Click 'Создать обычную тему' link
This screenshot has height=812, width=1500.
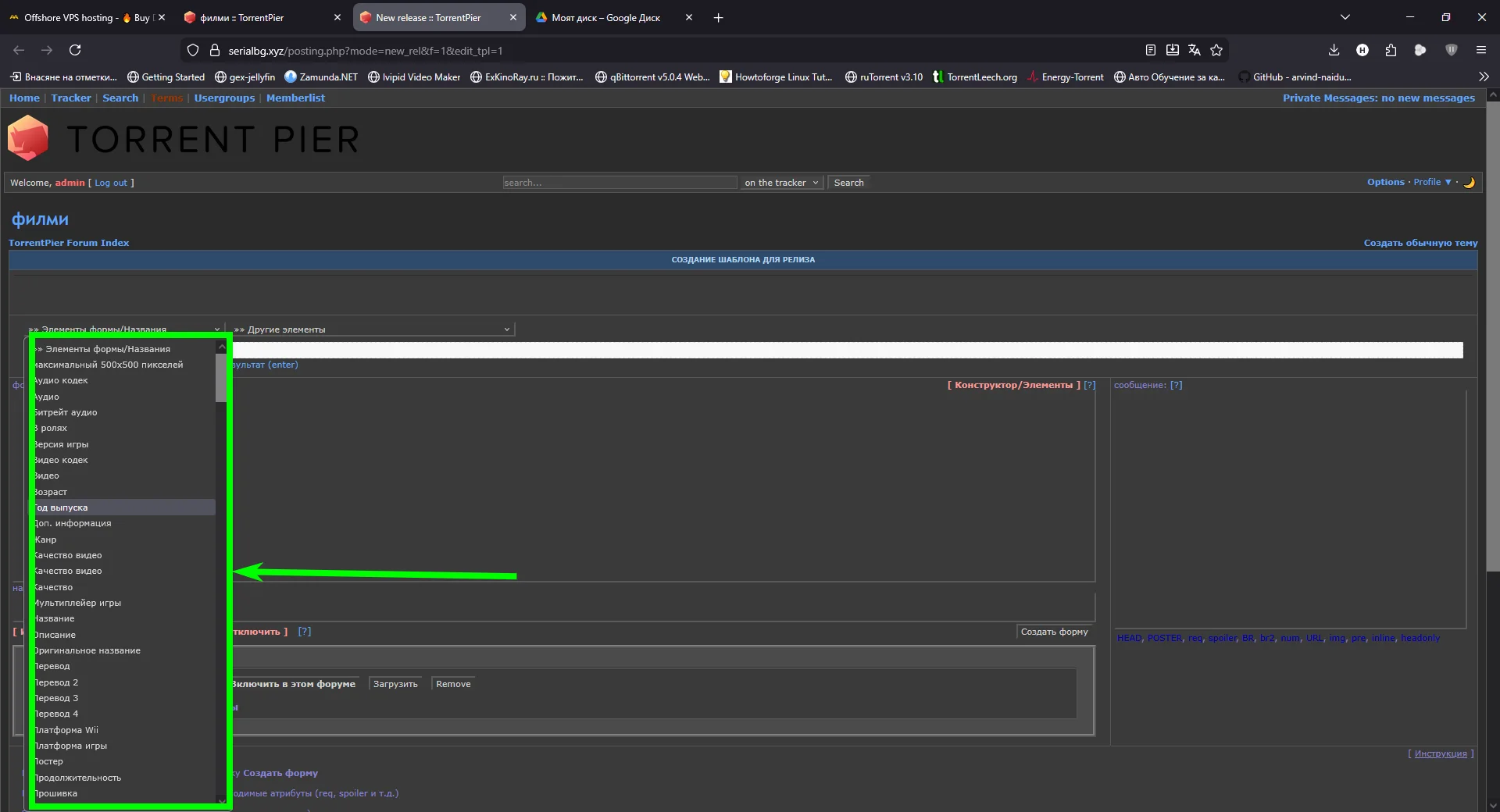coord(1420,243)
